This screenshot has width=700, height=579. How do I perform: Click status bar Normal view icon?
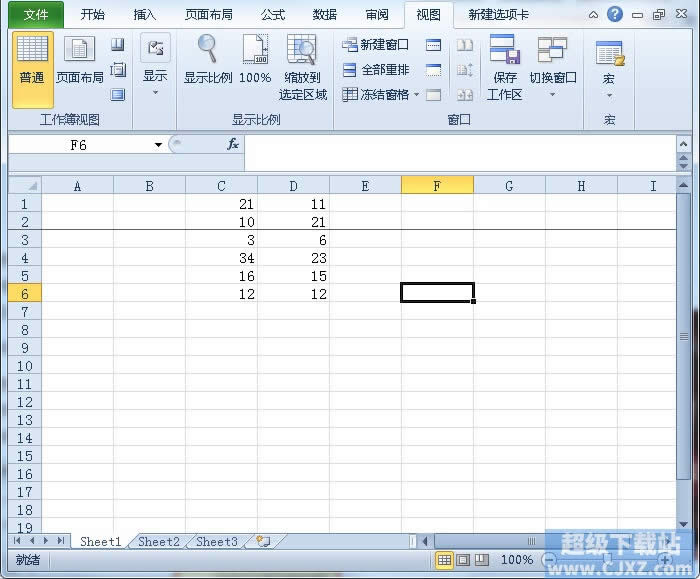coord(444,560)
